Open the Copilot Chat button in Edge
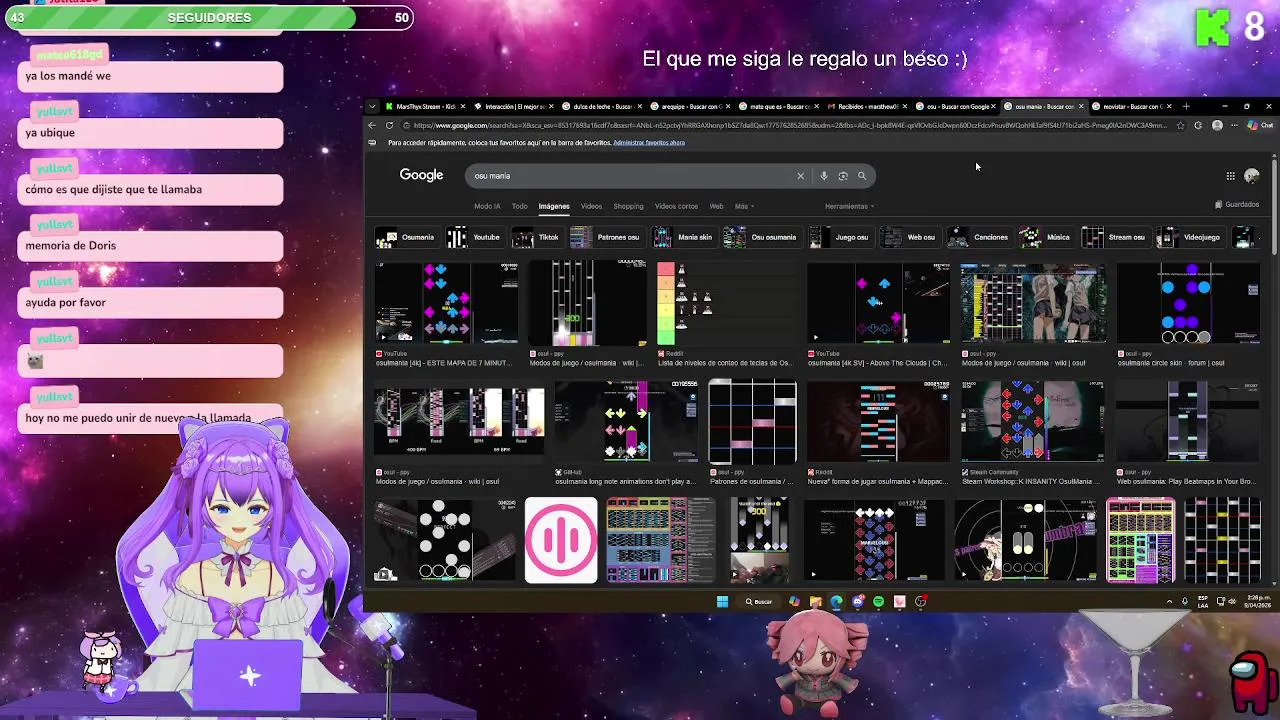Image resolution: width=1280 pixels, height=720 pixels. 1259,125
